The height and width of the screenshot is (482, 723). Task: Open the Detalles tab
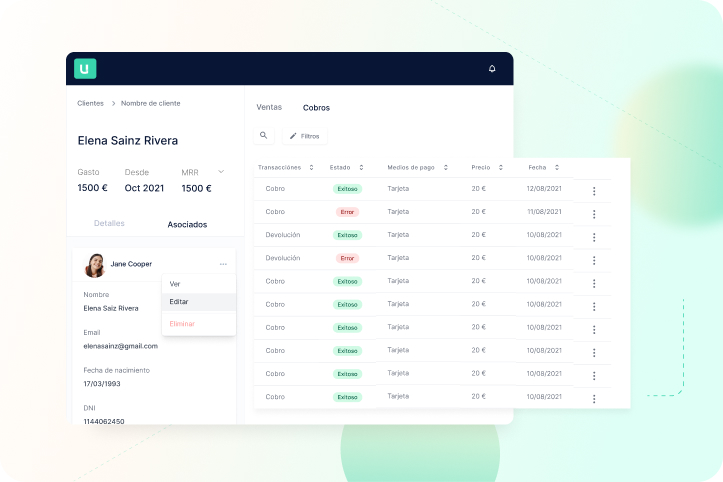(109, 223)
